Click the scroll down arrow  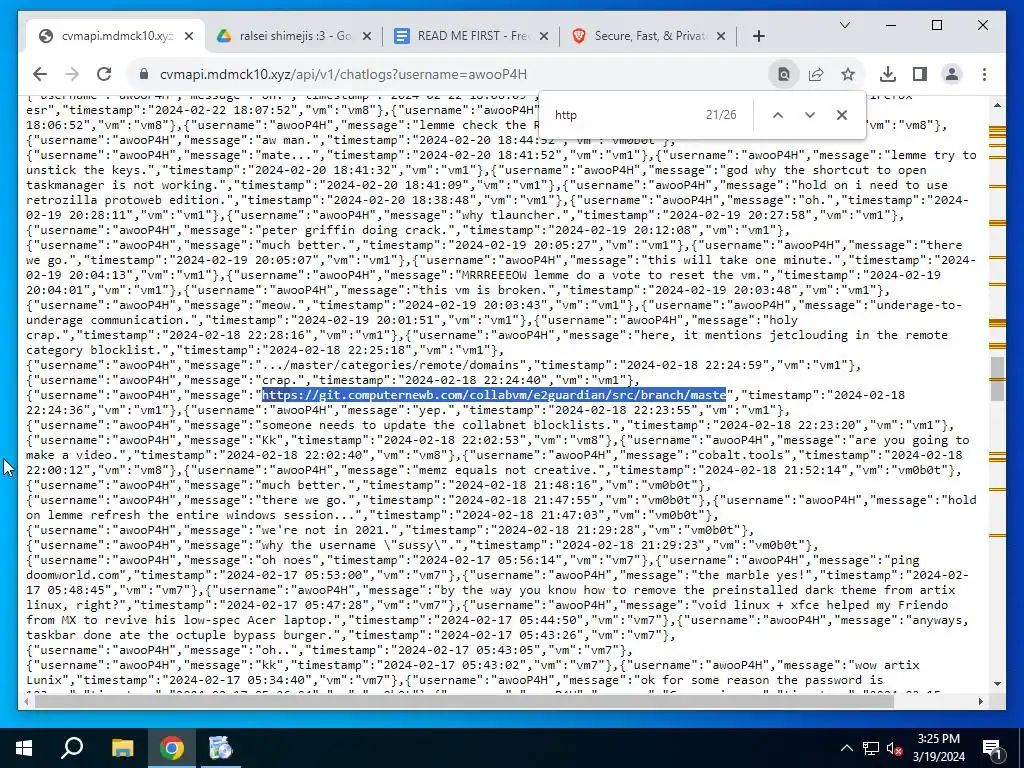tap(997, 684)
